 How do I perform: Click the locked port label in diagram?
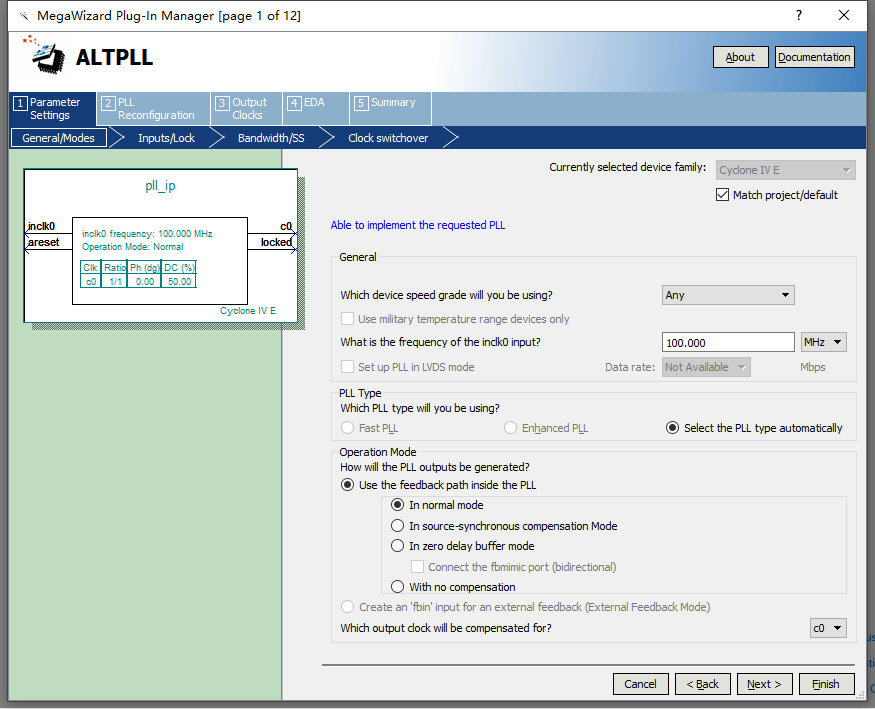276,242
